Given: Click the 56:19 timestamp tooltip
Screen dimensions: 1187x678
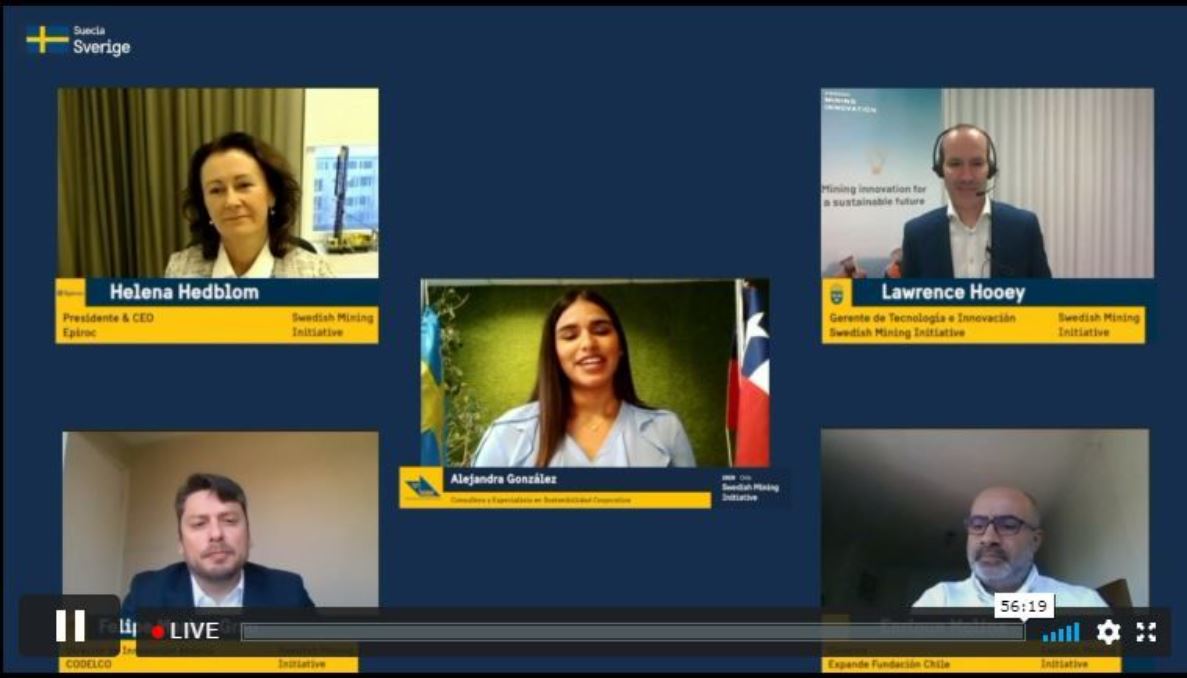Looking at the screenshot, I should tap(1024, 606).
